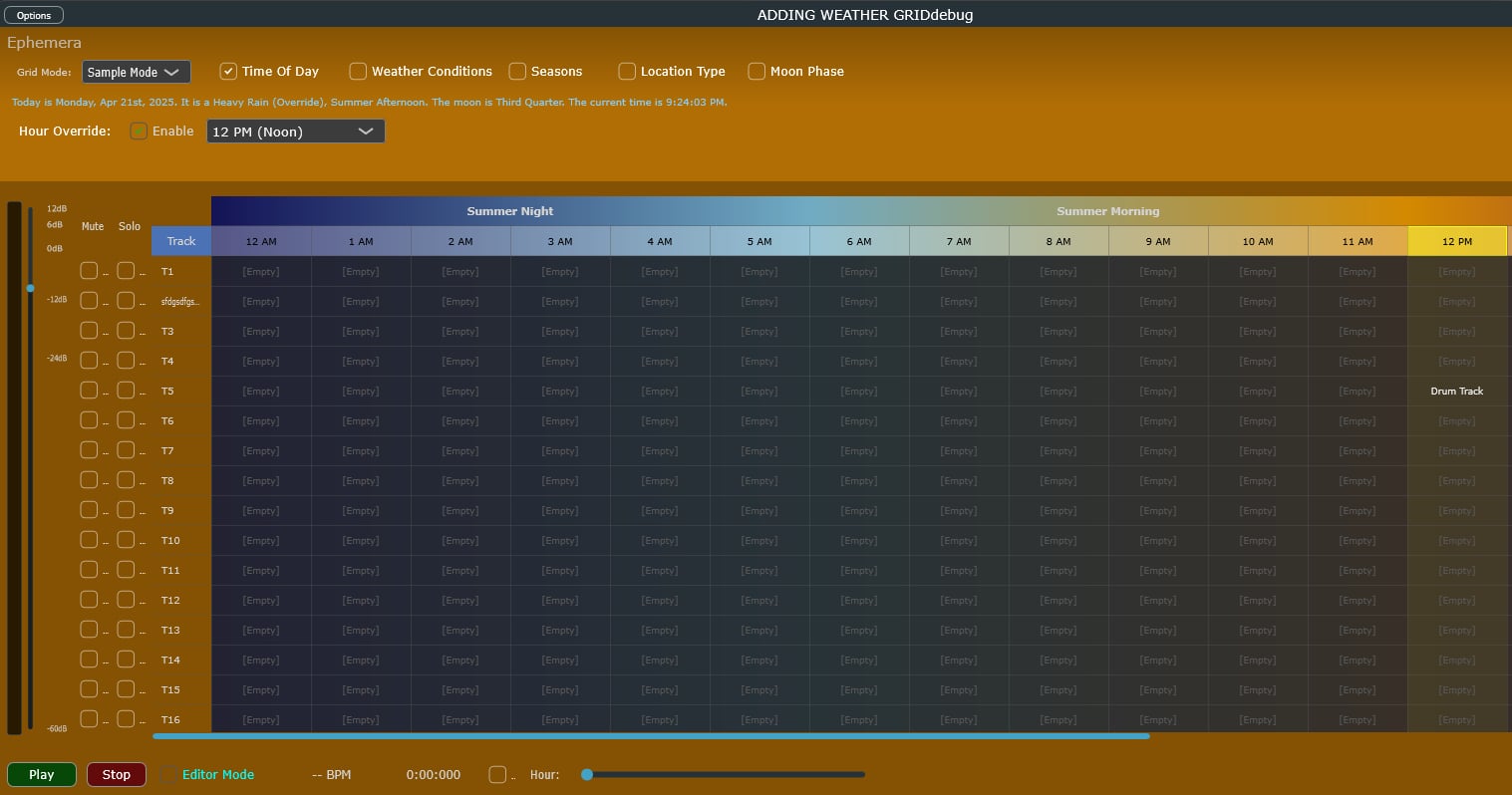The width and height of the screenshot is (1512, 795).
Task: Enable the Seasons checkbox
Action: [x=517, y=71]
